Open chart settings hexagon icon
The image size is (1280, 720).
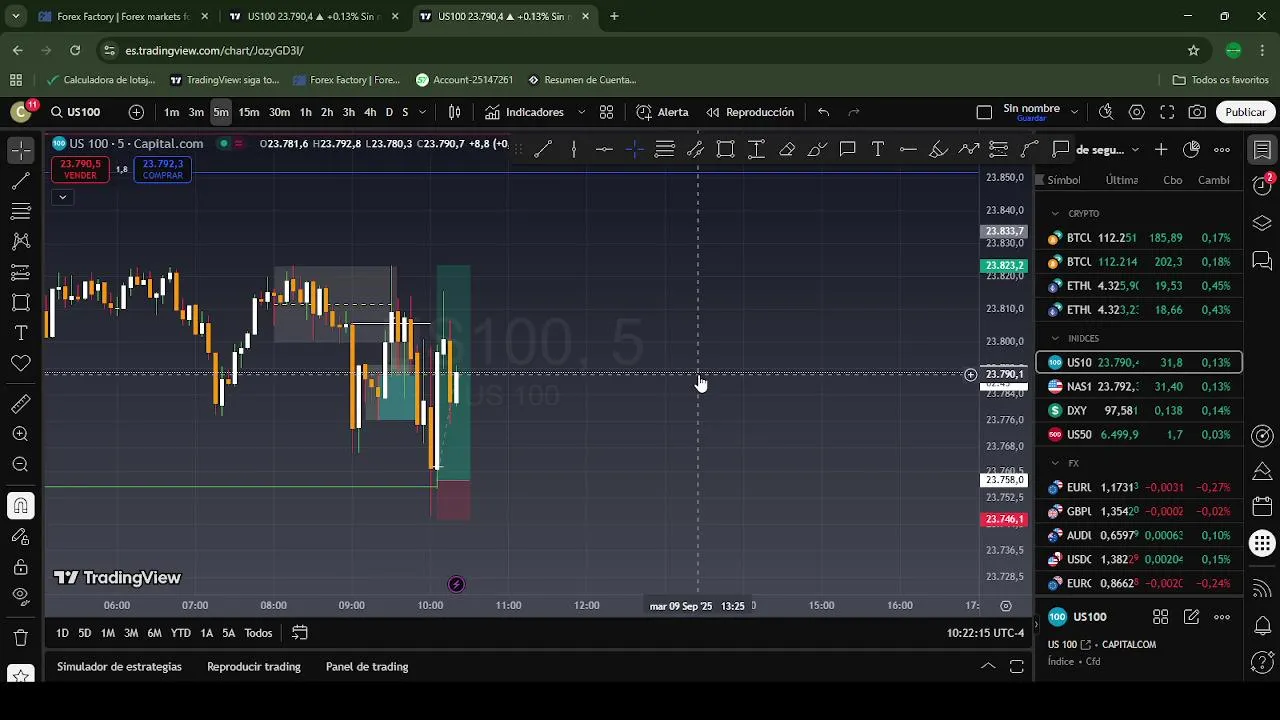coord(1137,112)
